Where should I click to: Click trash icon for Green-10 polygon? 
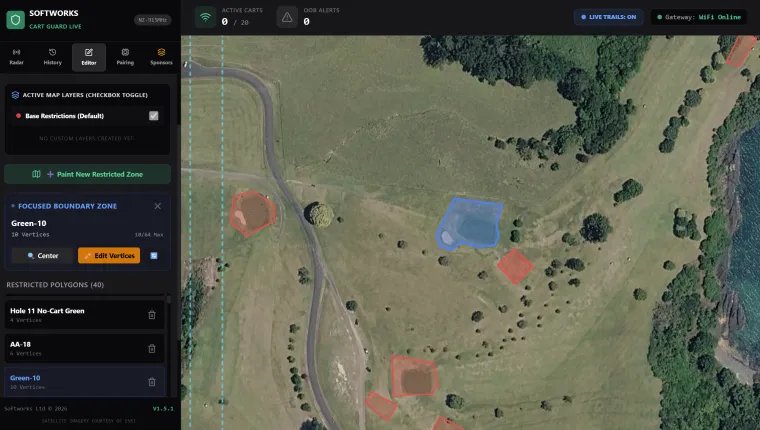pos(152,382)
